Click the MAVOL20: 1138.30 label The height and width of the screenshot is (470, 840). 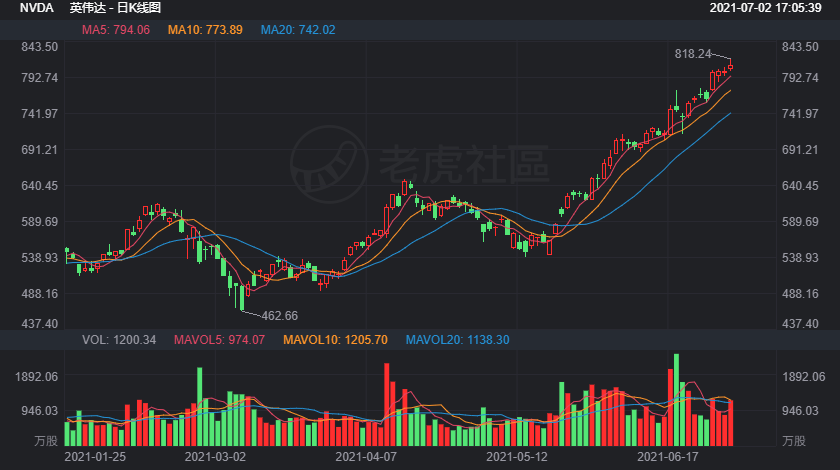click(457, 340)
